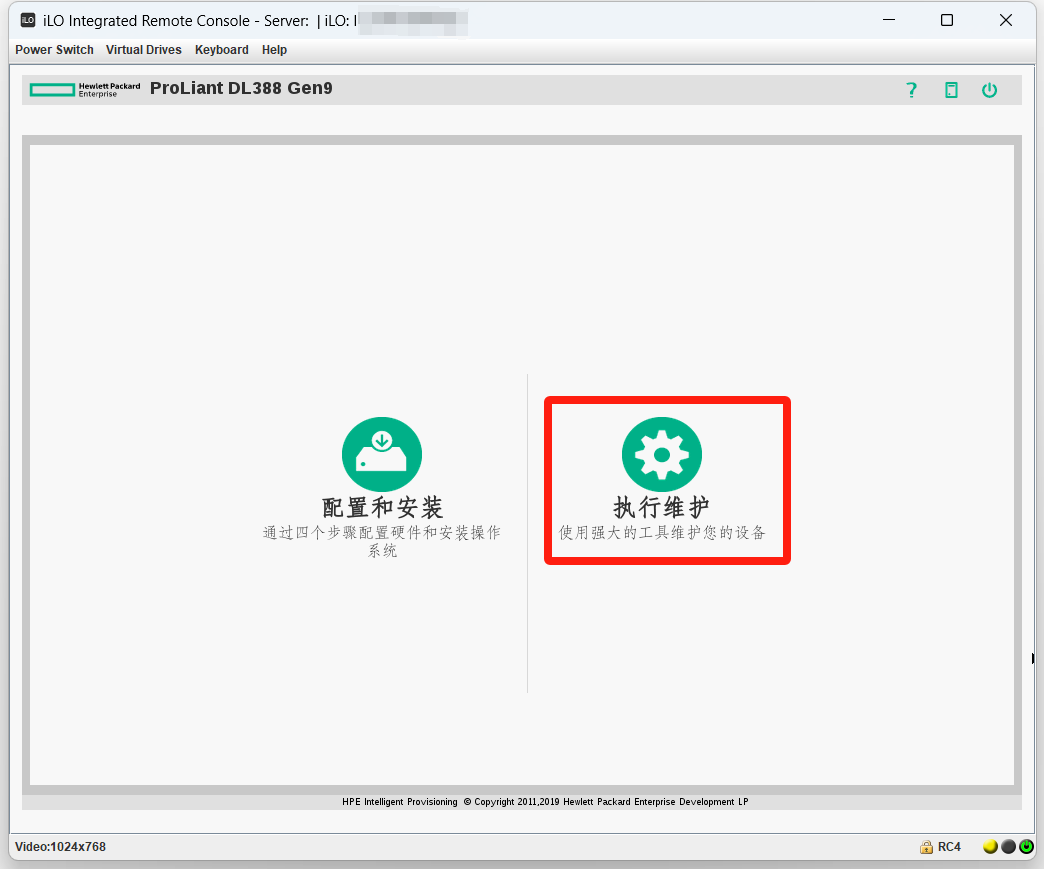Image resolution: width=1044 pixels, height=869 pixels.
Task: Select the 执行维护 heading text
Action: coord(662,507)
